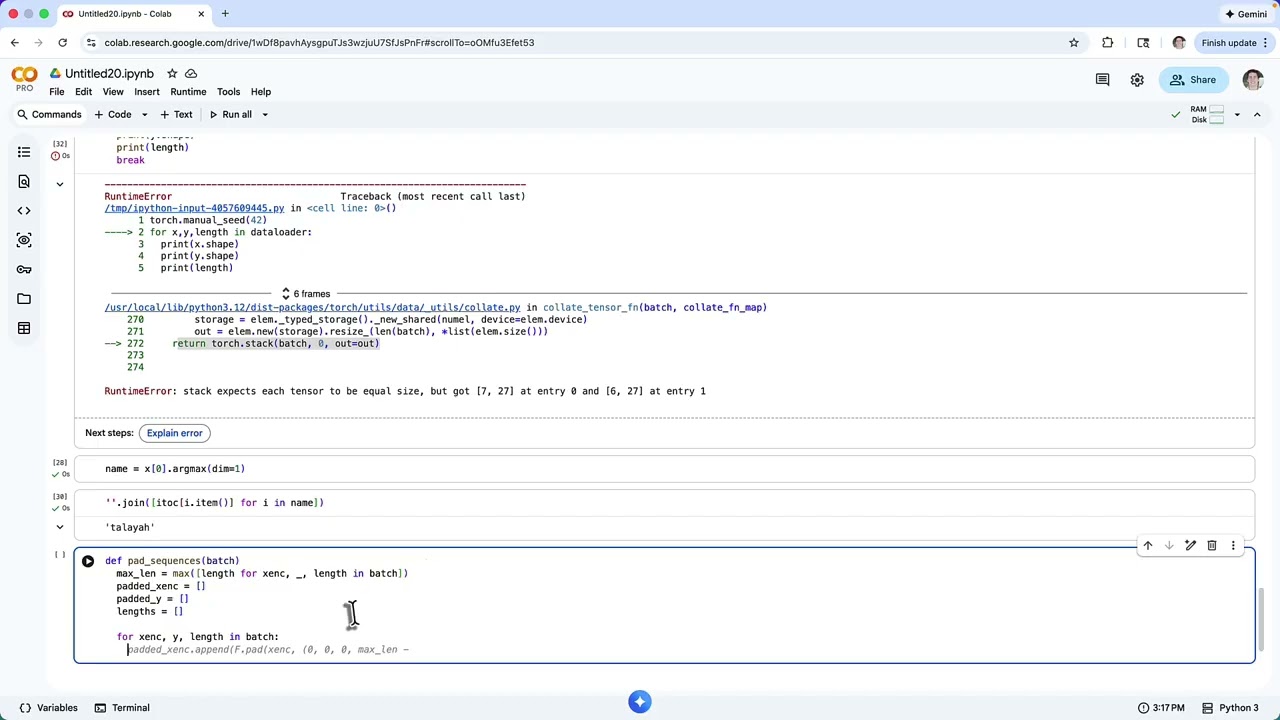Click the notebook vertical scrollbar
The width and height of the screenshot is (1280, 720).
tap(1263, 618)
